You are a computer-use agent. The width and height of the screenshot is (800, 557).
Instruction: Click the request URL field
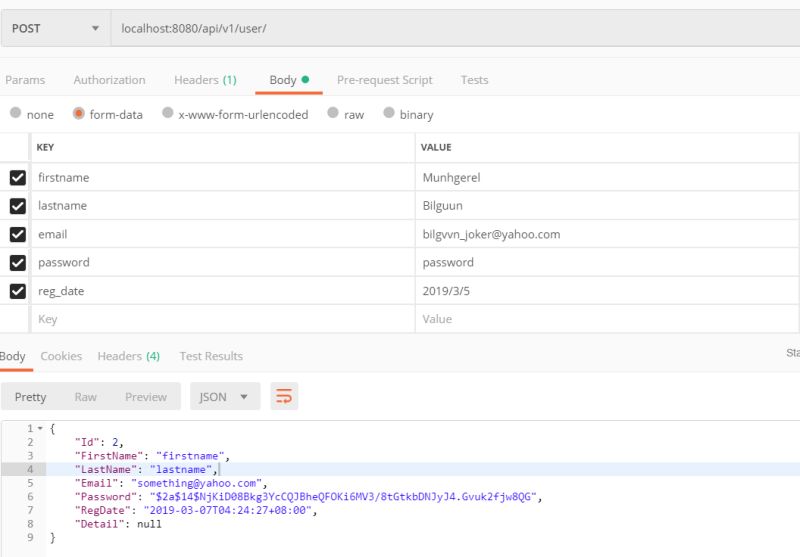[455, 29]
